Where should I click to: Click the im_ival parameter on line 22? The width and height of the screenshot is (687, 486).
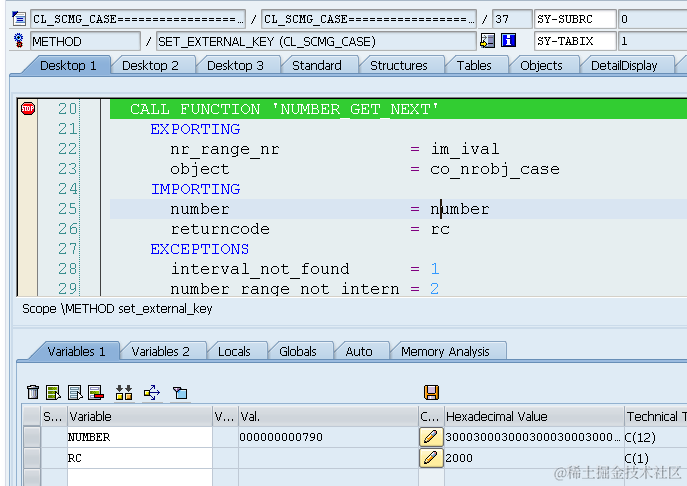pos(465,149)
